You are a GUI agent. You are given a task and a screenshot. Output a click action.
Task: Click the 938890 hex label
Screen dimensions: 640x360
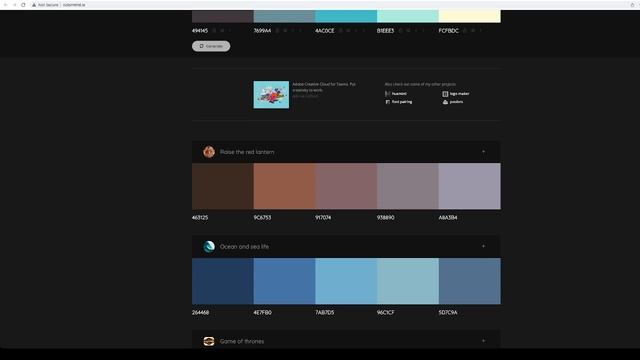click(386, 218)
